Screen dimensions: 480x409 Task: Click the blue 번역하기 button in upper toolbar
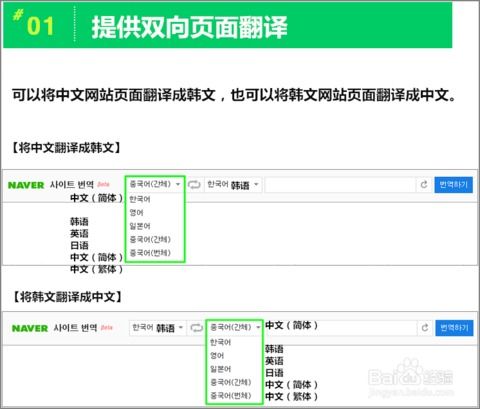click(453, 185)
